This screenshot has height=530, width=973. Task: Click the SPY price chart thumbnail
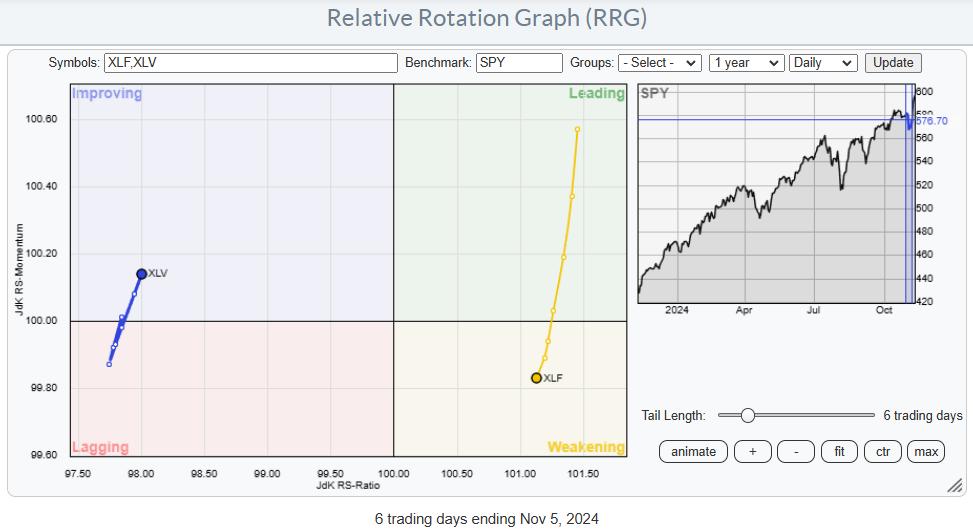(x=776, y=194)
